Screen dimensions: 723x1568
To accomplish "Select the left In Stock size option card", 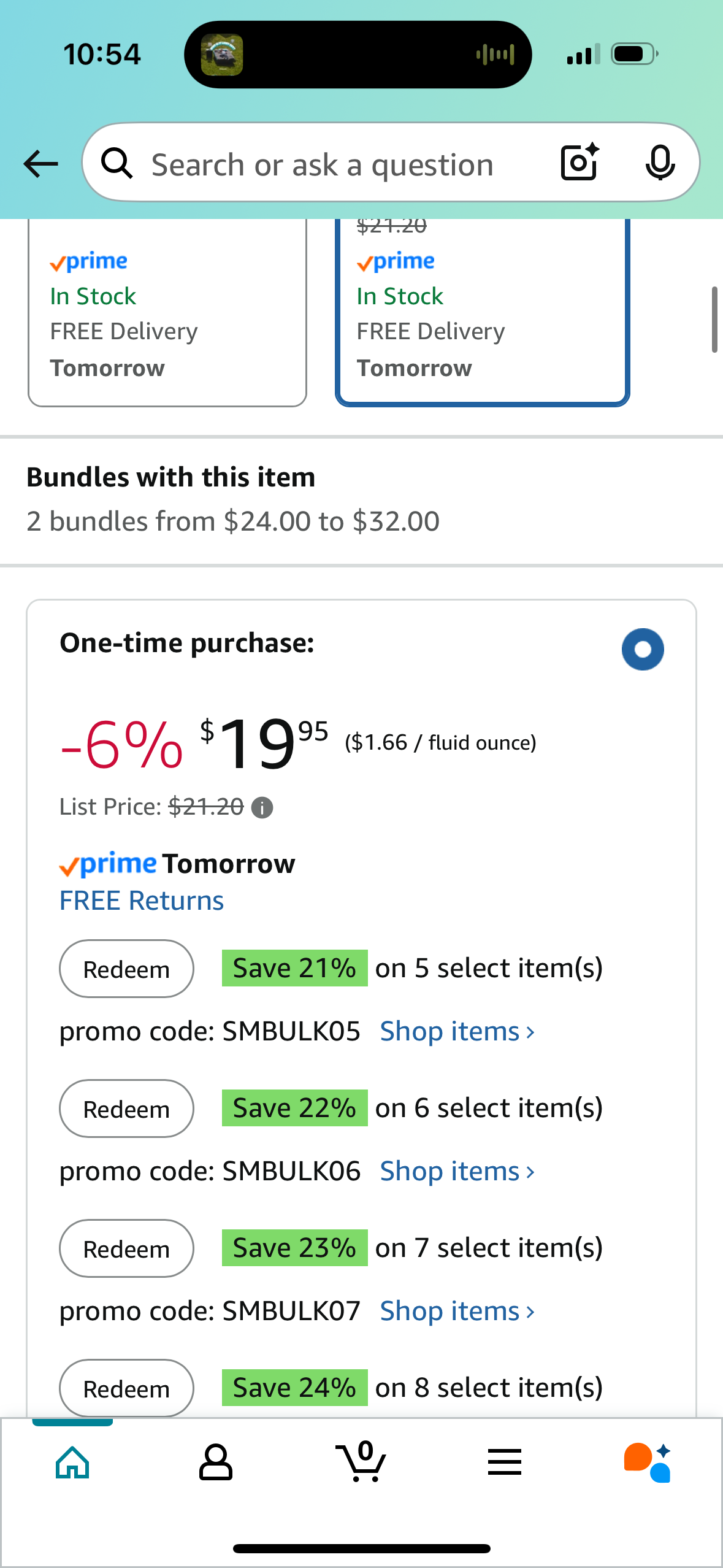I will [x=167, y=312].
